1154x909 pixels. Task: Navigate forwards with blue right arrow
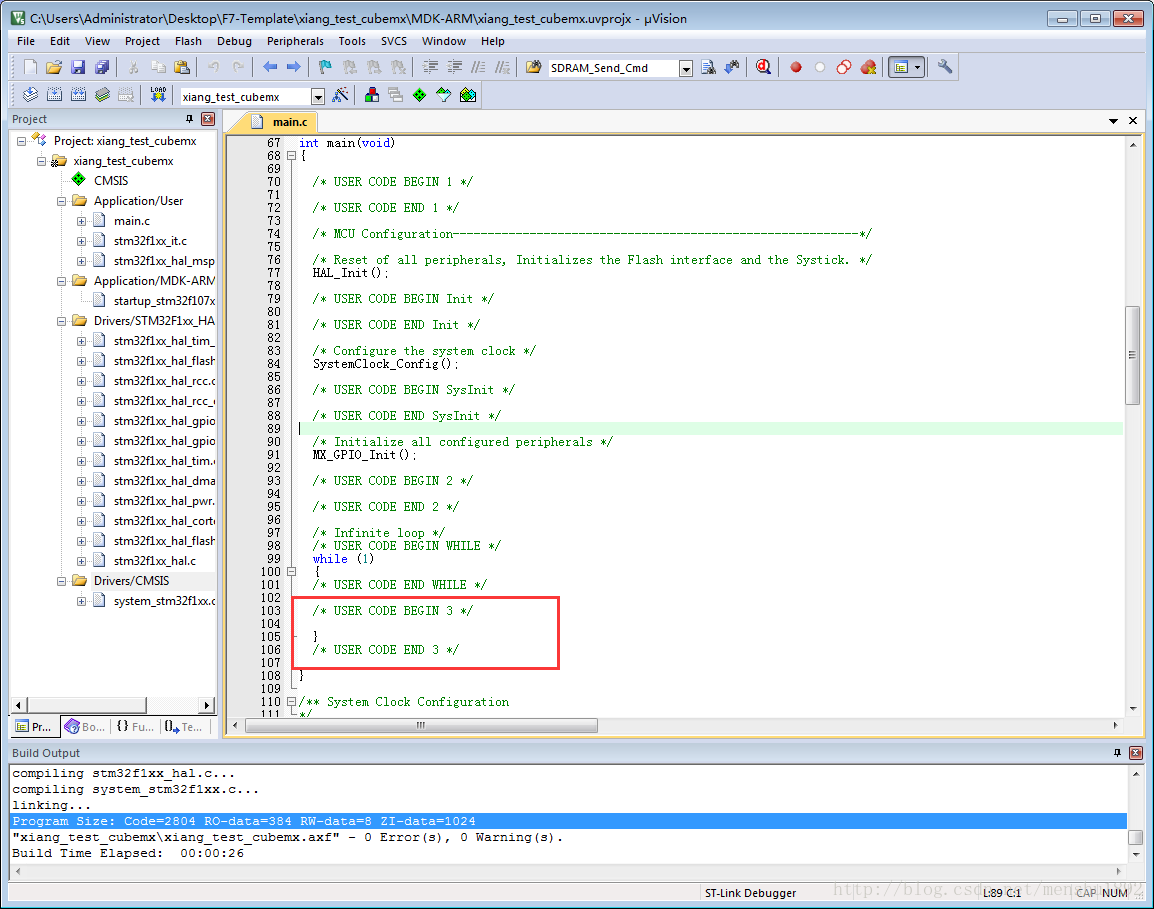(x=293, y=67)
